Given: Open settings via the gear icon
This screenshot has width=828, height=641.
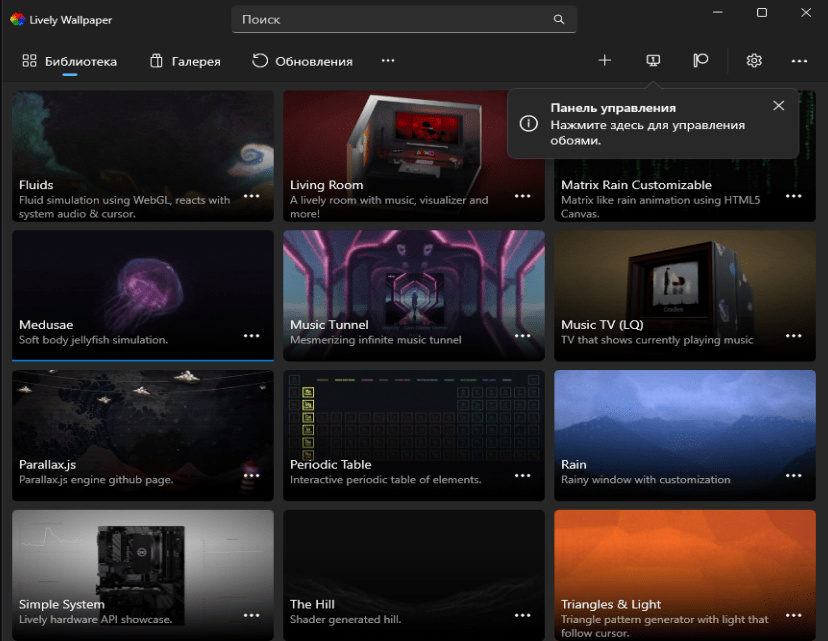Looking at the screenshot, I should click(x=754, y=61).
